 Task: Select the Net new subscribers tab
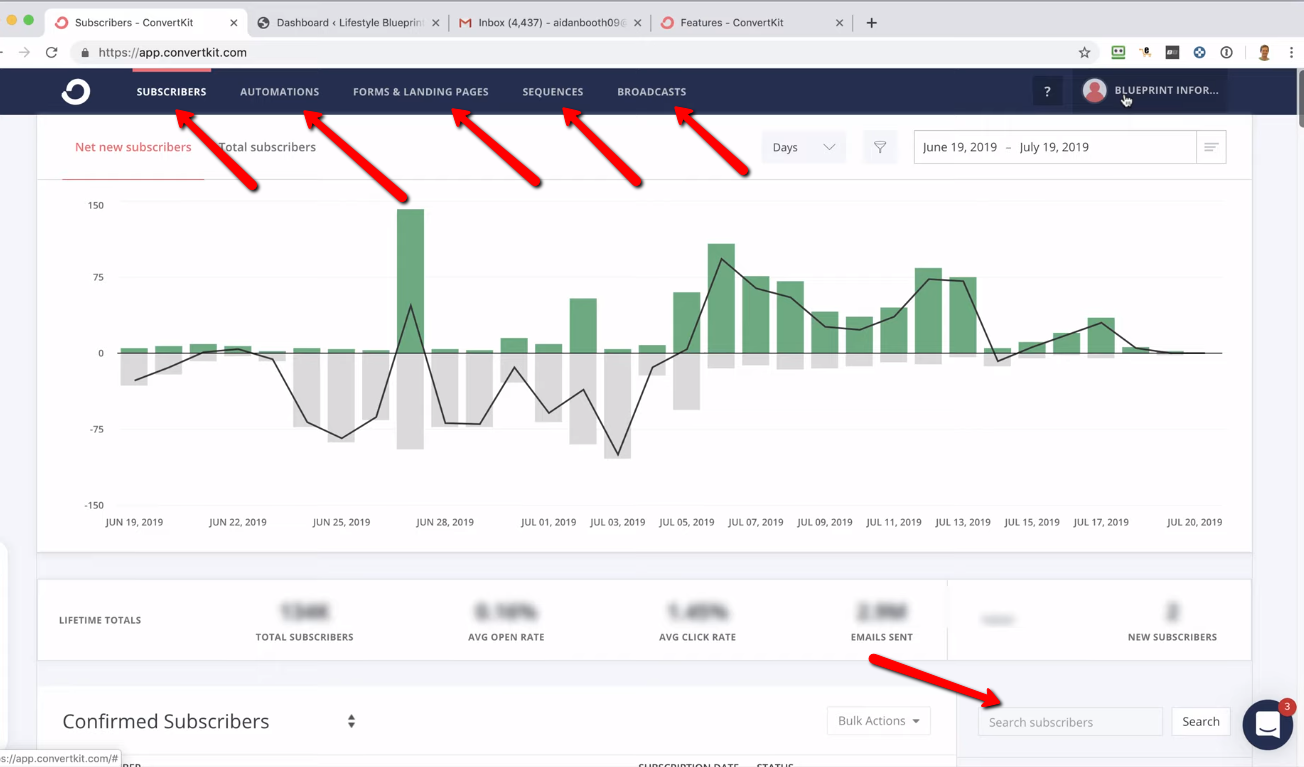pyautogui.click(x=133, y=147)
